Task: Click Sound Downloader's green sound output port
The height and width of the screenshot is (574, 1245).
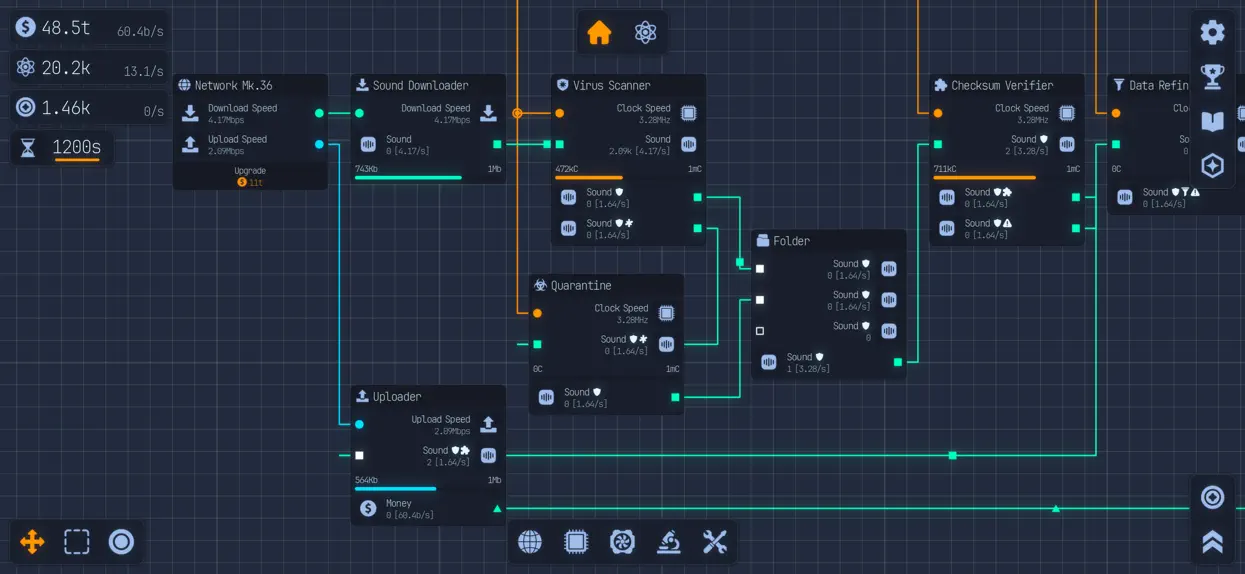Action: (x=497, y=144)
